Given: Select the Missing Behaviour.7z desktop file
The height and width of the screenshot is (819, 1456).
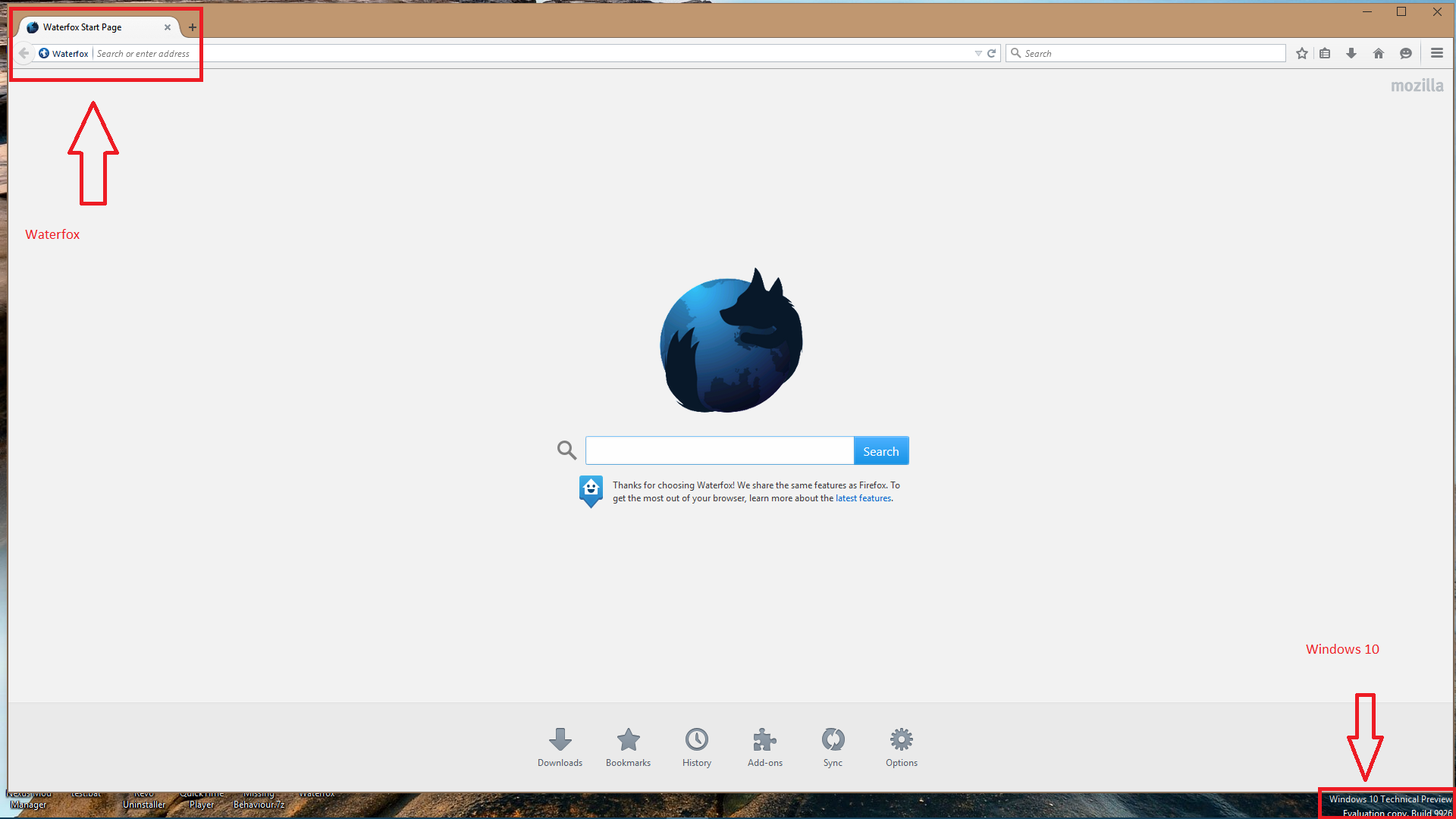Looking at the screenshot, I should [259, 799].
